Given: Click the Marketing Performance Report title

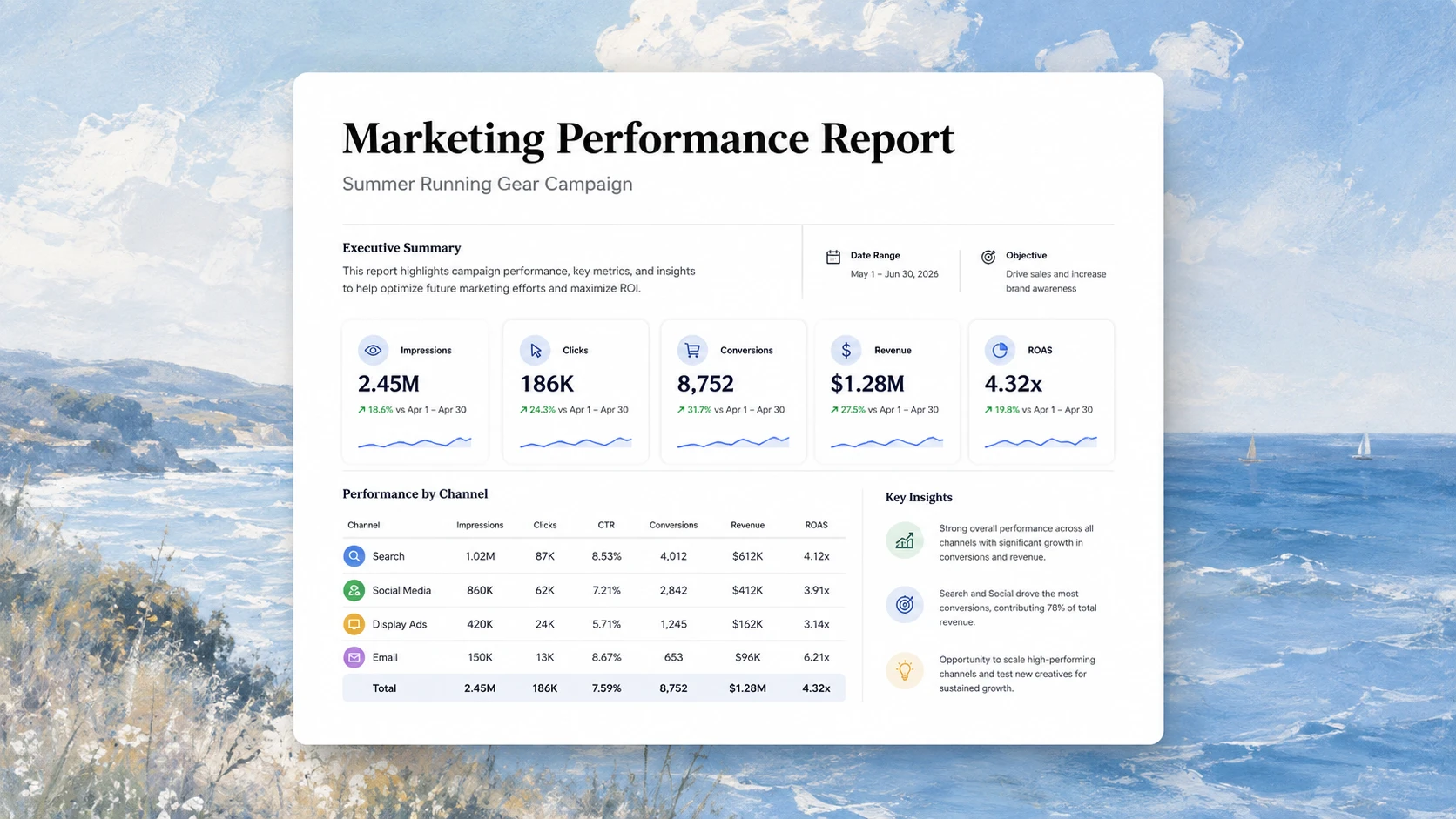Looking at the screenshot, I should [x=648, y=138].
